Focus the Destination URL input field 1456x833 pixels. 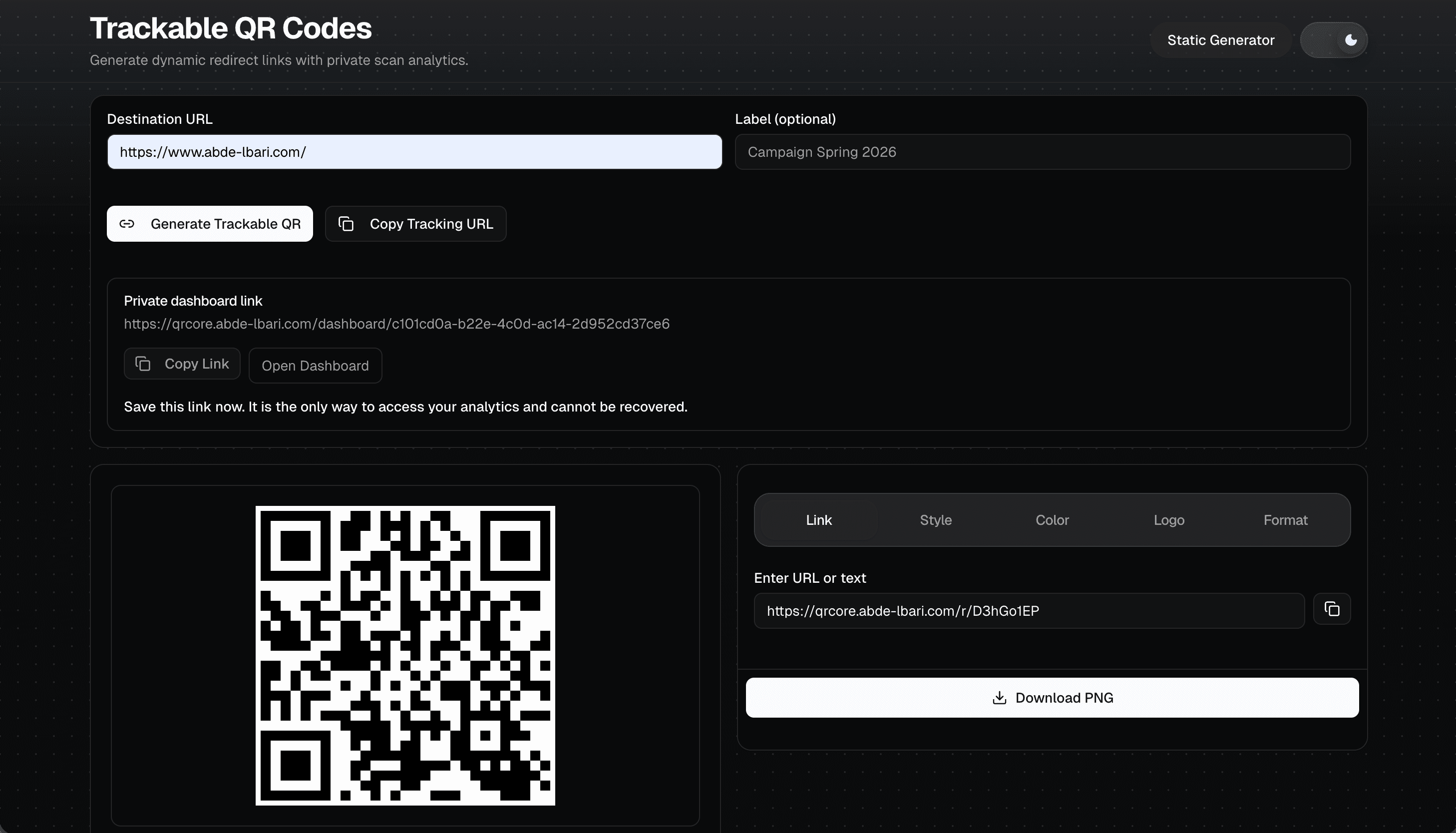(x=414, y=152)
